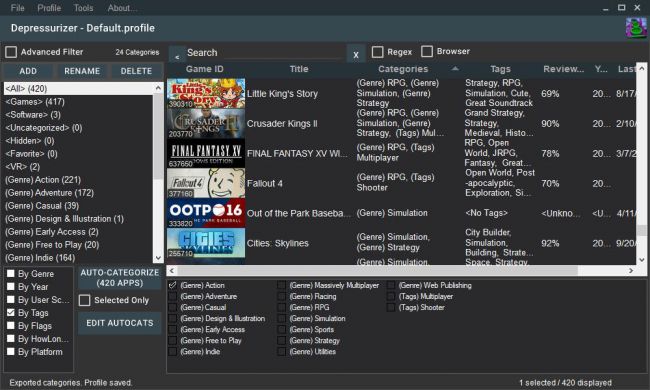Enable the Browser checkbox
650x390 pixels.
coord(427,51)
